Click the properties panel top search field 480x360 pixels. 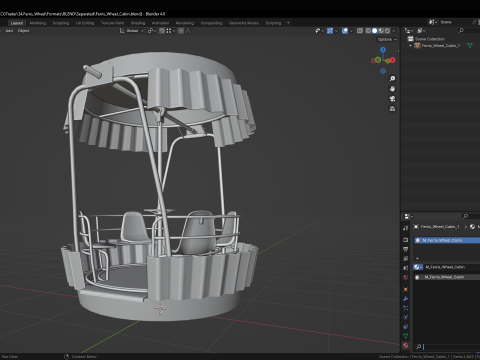[472, 216]
